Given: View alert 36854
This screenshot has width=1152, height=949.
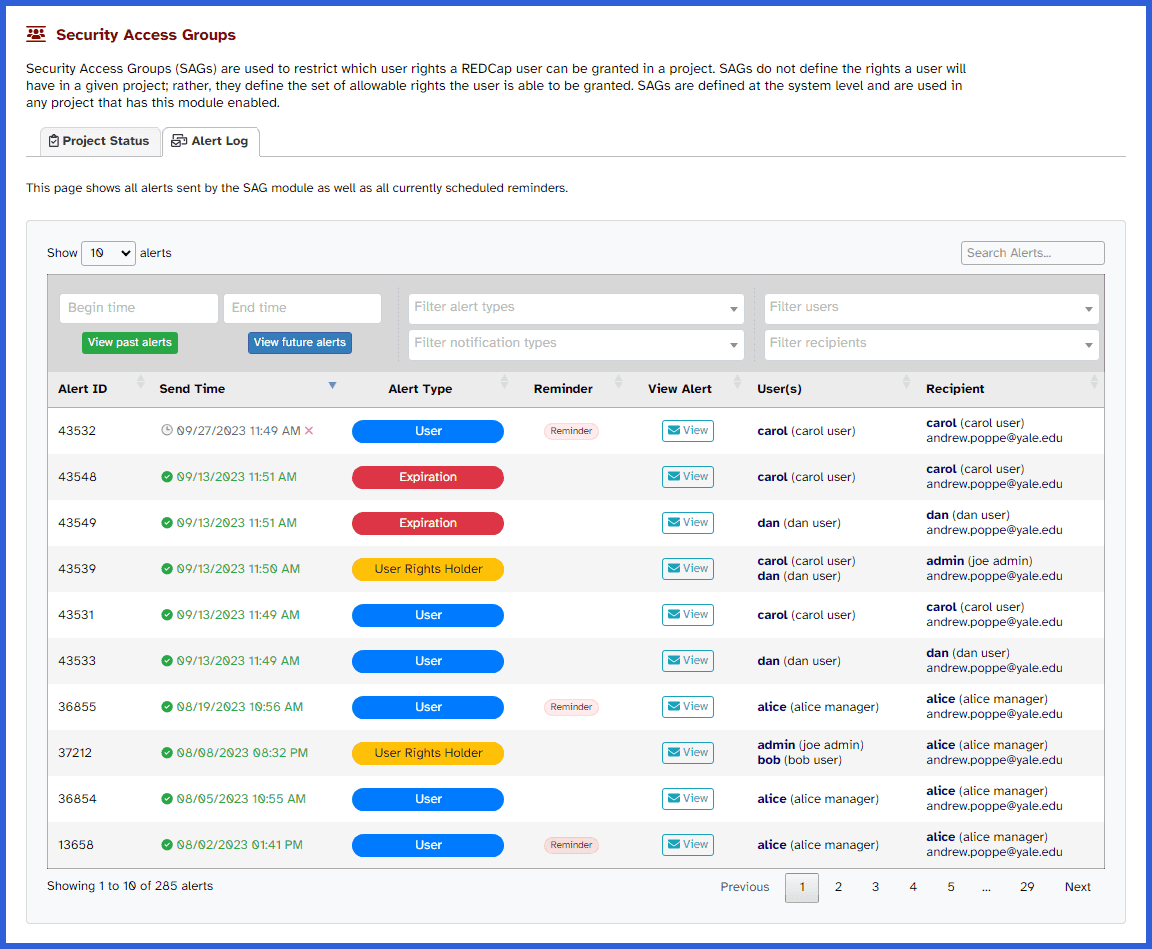Looking at the screenshot, I should tap(688, 798).
